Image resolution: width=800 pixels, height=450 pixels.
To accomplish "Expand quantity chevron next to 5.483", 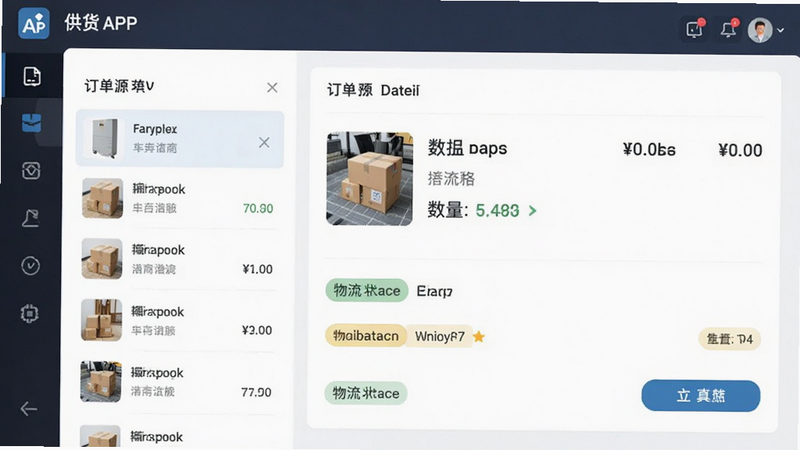I will [x=533, y=211].
